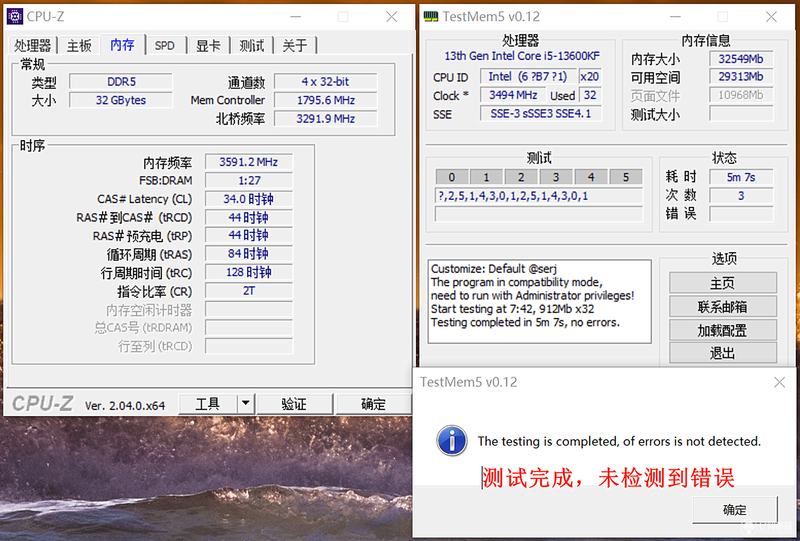This screenshot has height=541, width=800.
Task: Click the 3291.9 MHz 北桥频率 value
Action: tap(326, 119)
